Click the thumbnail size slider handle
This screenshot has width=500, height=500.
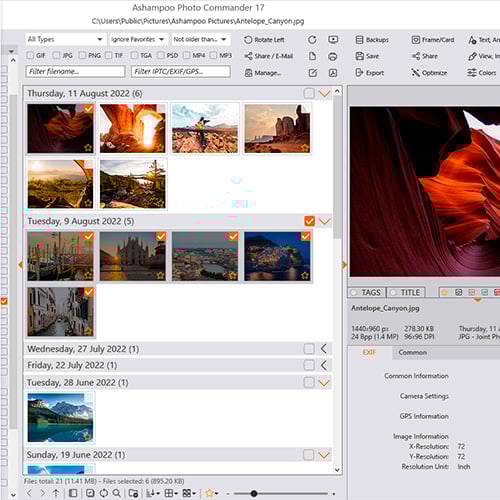[x=254, y=493]
